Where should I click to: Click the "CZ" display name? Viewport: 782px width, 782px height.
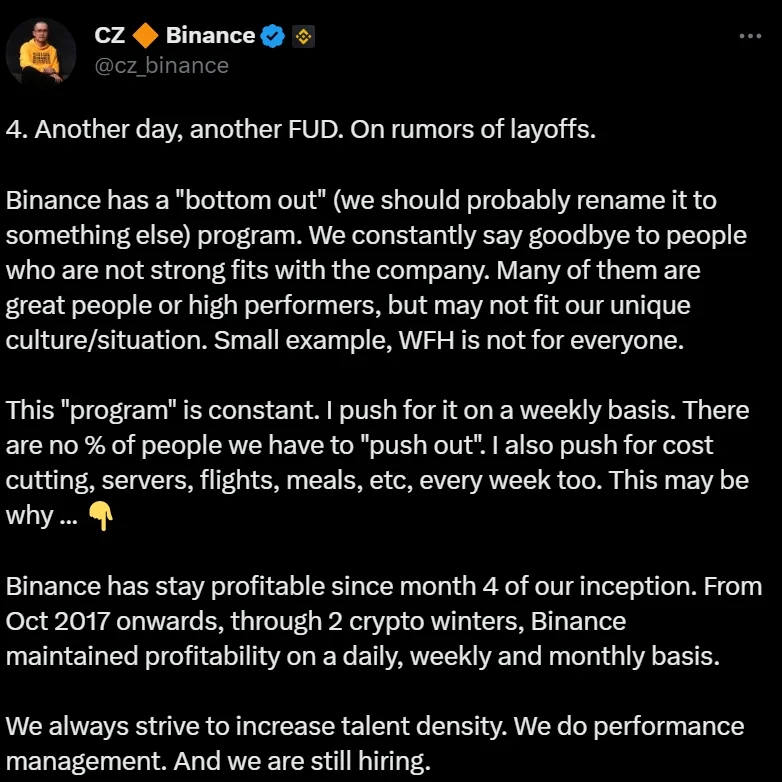click(x=110, y=35)
